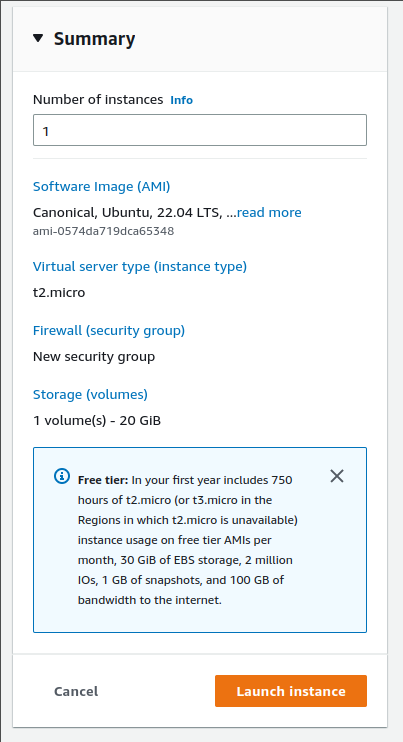Viewport: 403px width, 742px height.
Task: Open Virtual server type (instance type) link
Action: pyautogui.click(x=140, y=266)
